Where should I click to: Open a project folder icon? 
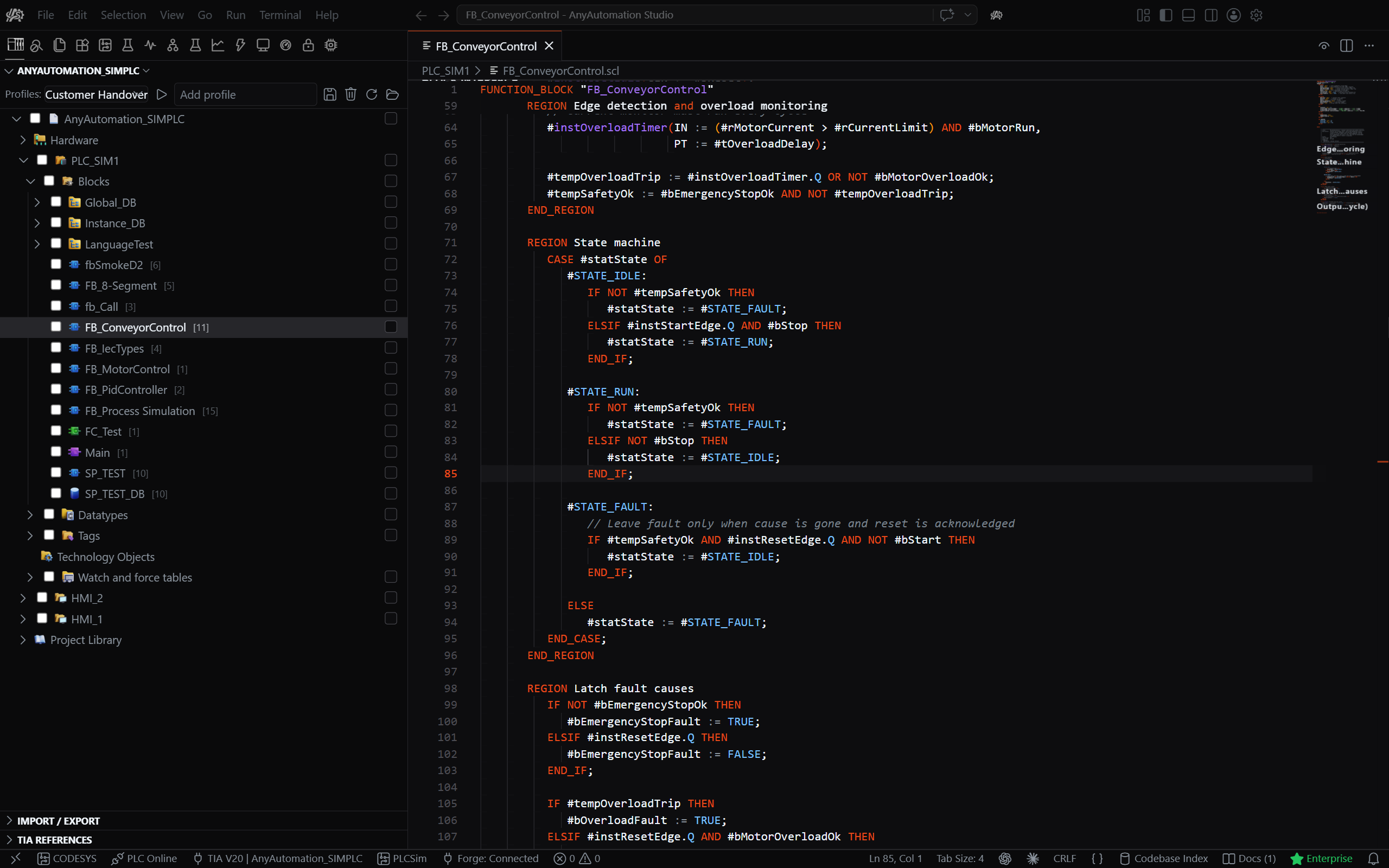point(393,94)
